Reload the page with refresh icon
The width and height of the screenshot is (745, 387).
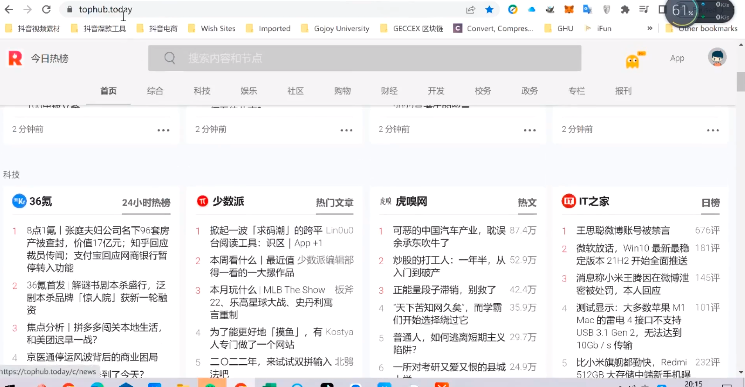pos(46,9)
